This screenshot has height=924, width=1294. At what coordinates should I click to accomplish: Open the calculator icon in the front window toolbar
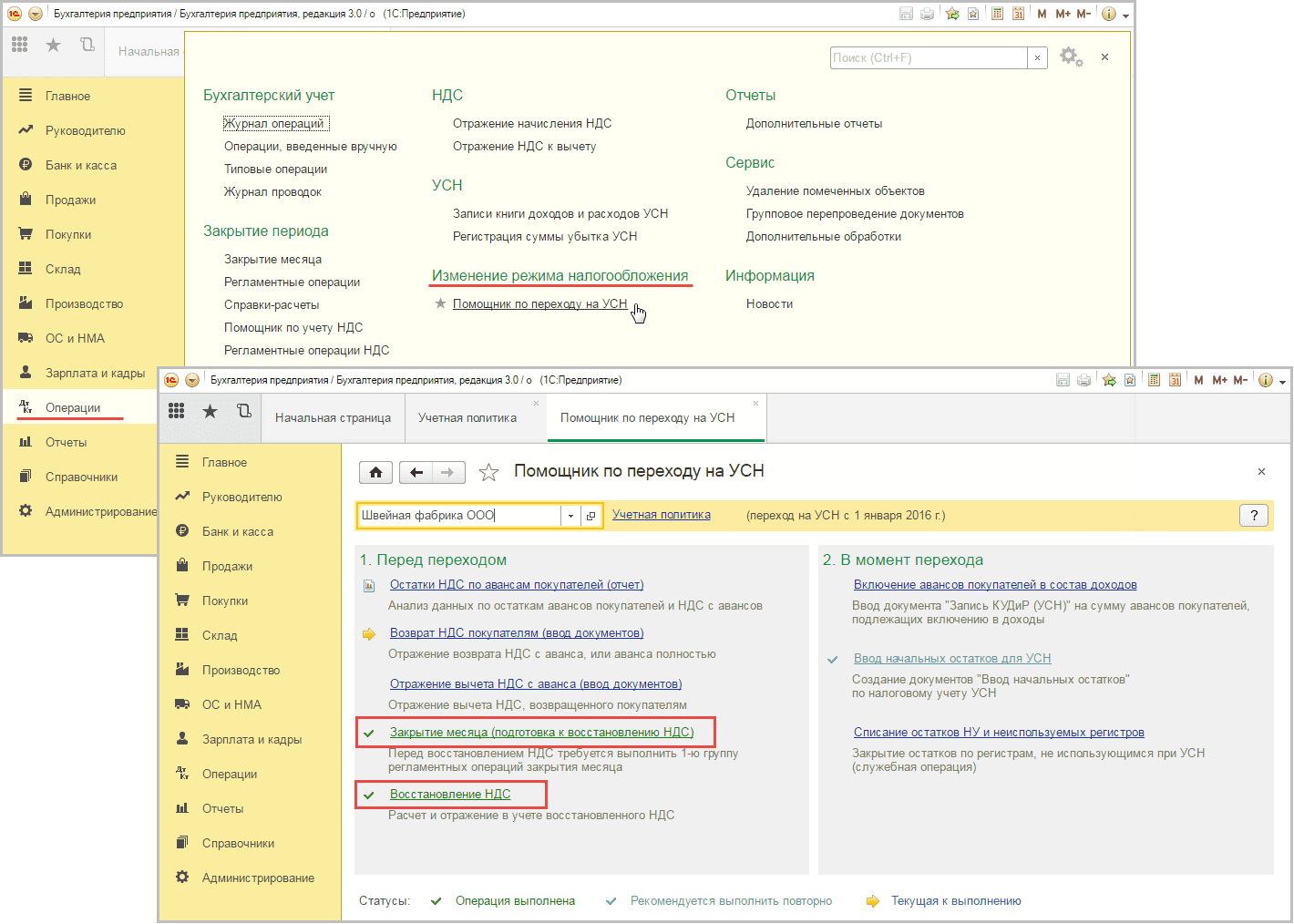(1155, 380)
